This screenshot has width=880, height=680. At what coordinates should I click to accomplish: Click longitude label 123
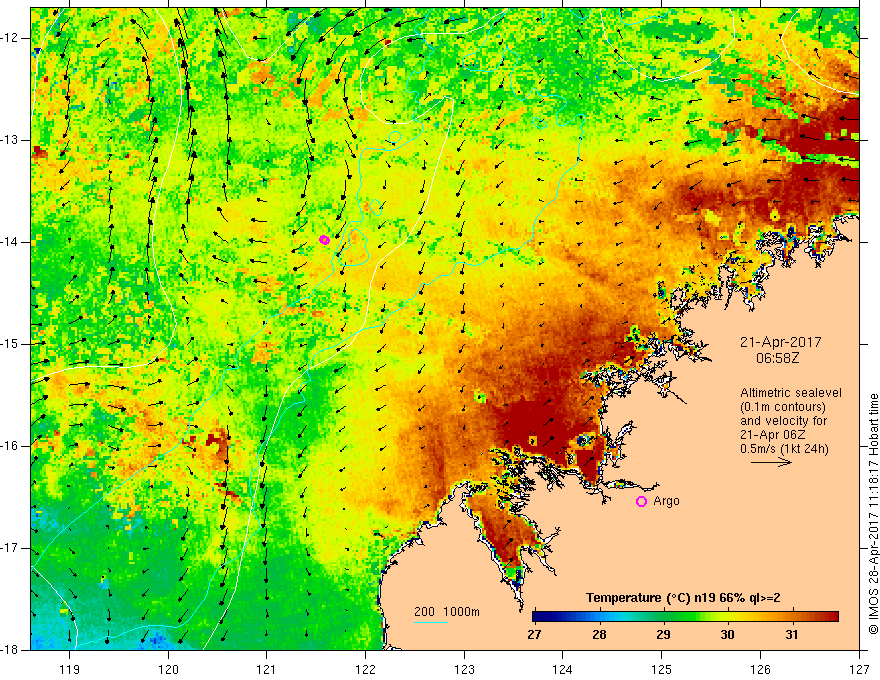point(464,669)
